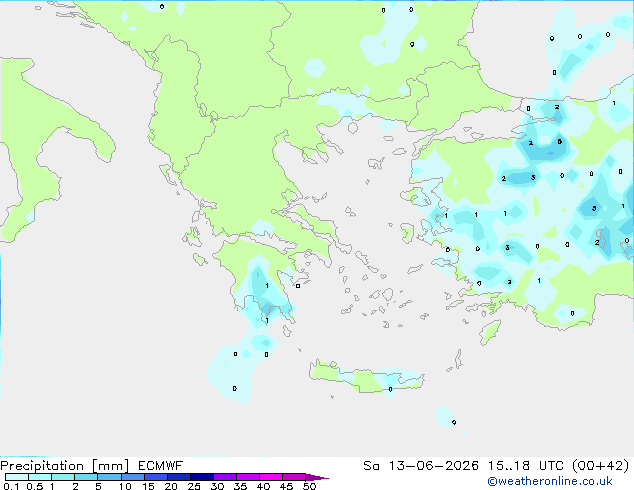Click the 0.1–0.5 mm legend color swatch
This screenshot has height=490, width=634.
click(17, 477)
